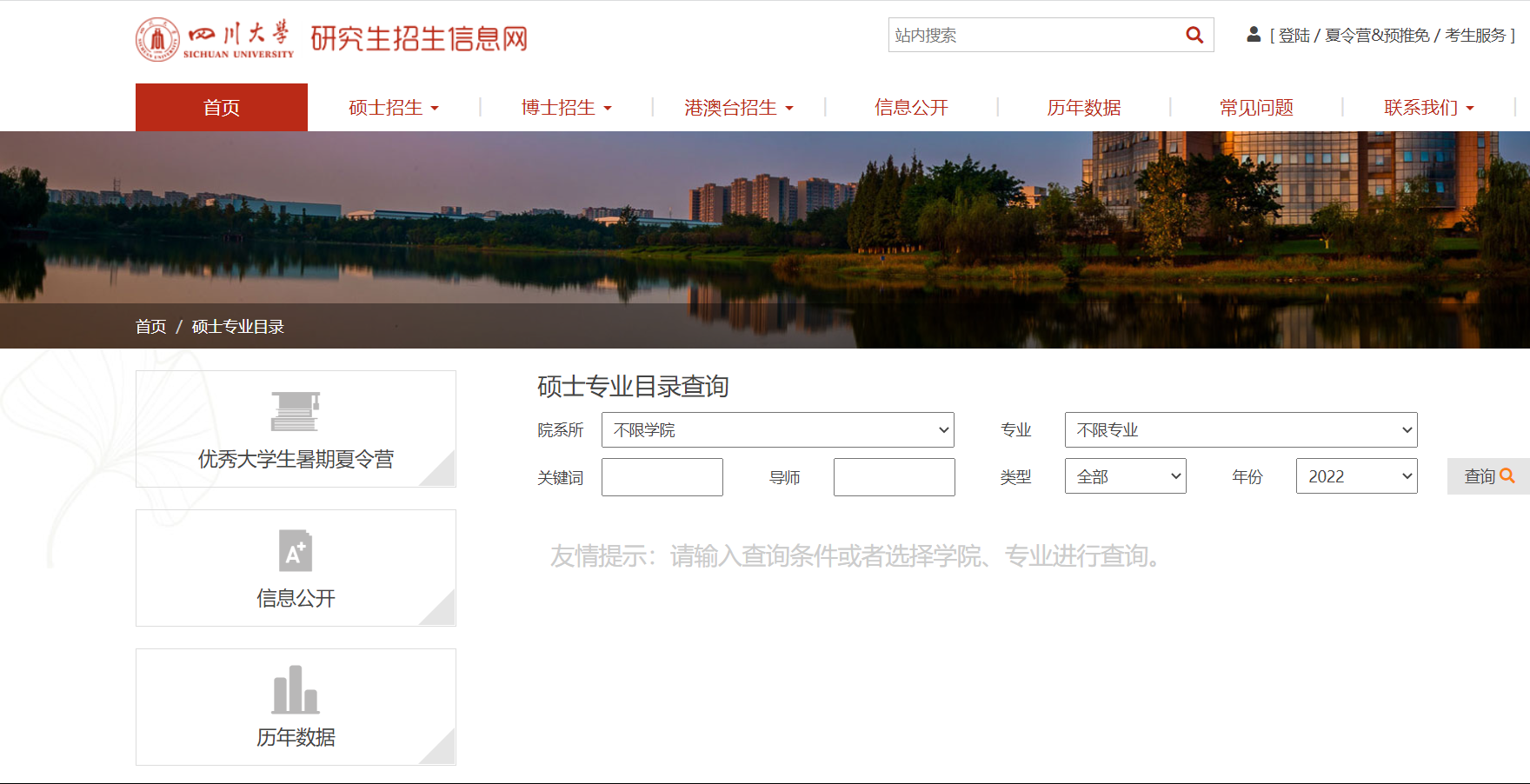Expand the 港澳台招生 menu
The height and width of the screenshot is (784, 1530).
(x=738, y=108)
